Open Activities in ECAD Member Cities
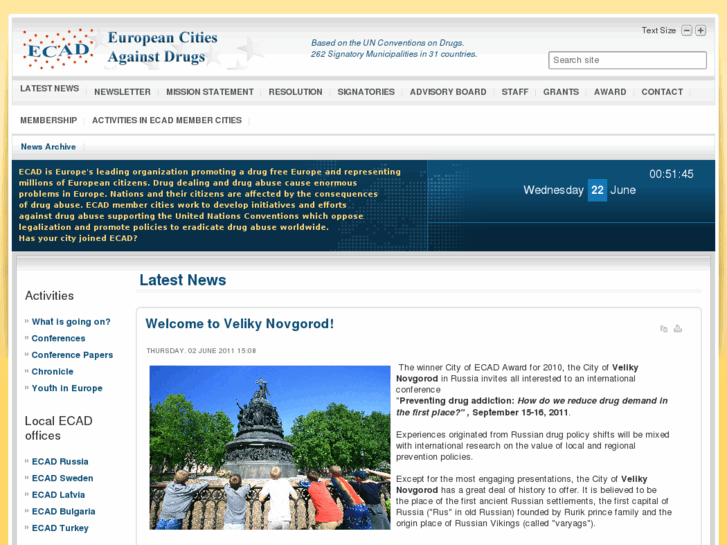Viewport: 727px width, 545px height. point(167,120)
